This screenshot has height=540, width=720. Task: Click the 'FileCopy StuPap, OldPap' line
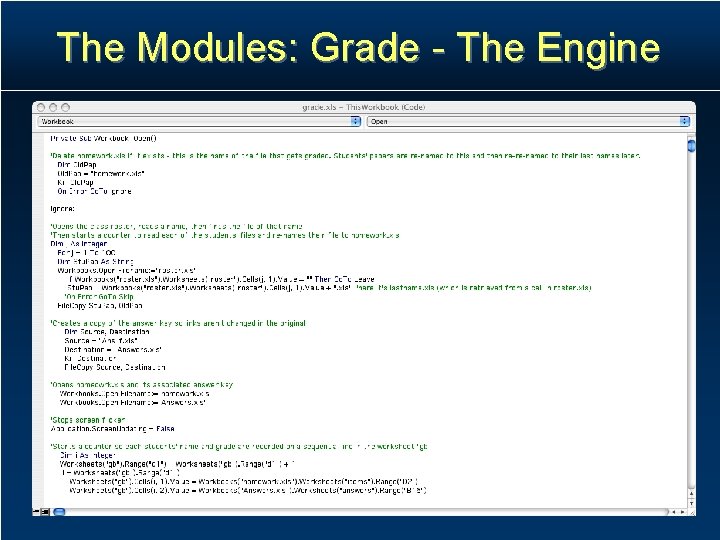tap(100, 305)
